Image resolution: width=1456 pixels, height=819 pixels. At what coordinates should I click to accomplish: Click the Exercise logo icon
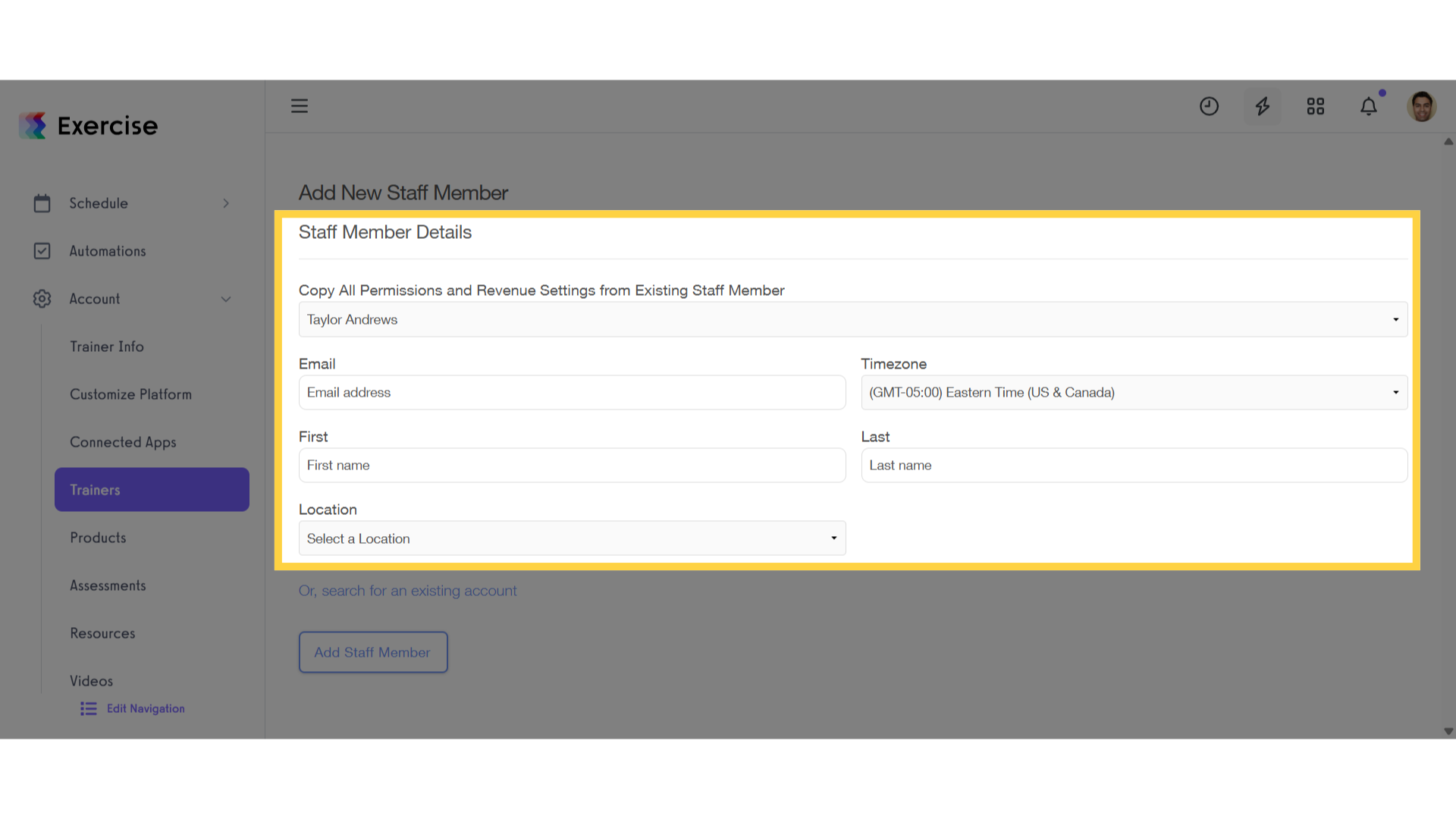click(x=33, y=125)
